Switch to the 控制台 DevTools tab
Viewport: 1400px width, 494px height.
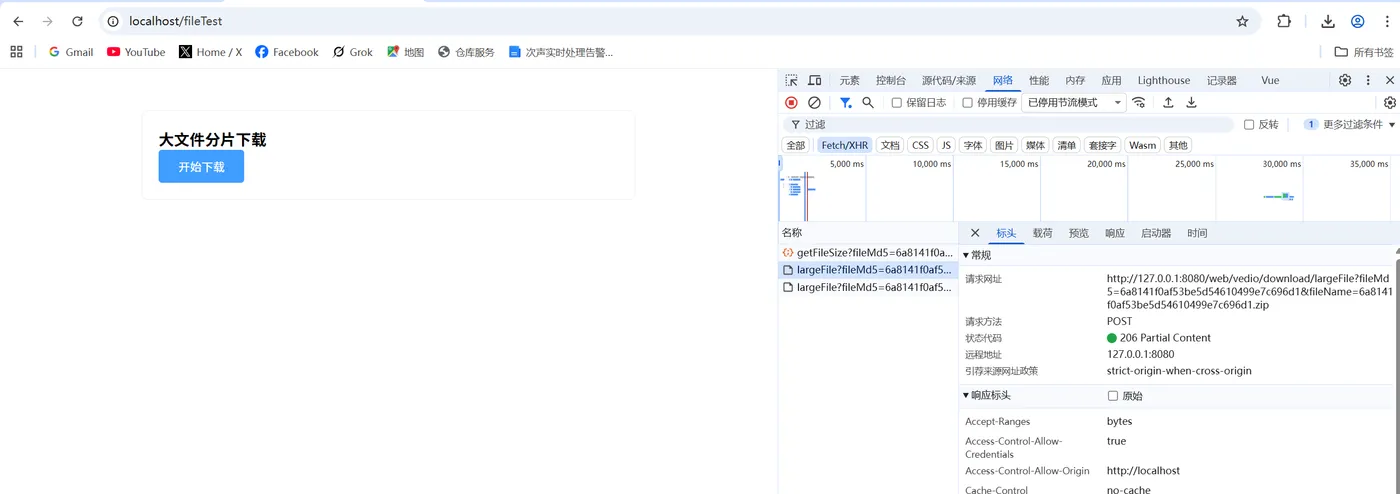(x=891, y=80)
